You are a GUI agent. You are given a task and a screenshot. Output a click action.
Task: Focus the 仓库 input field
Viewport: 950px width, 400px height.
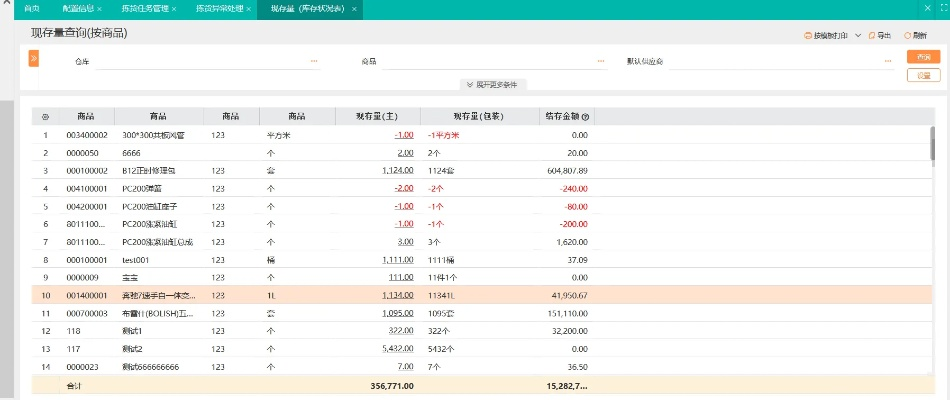[x=207, y=62]
